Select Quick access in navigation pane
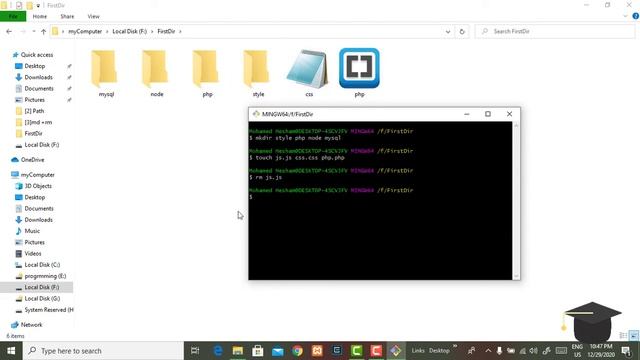The width and height of the screenshot is (640, 360). tap(37, 55)
